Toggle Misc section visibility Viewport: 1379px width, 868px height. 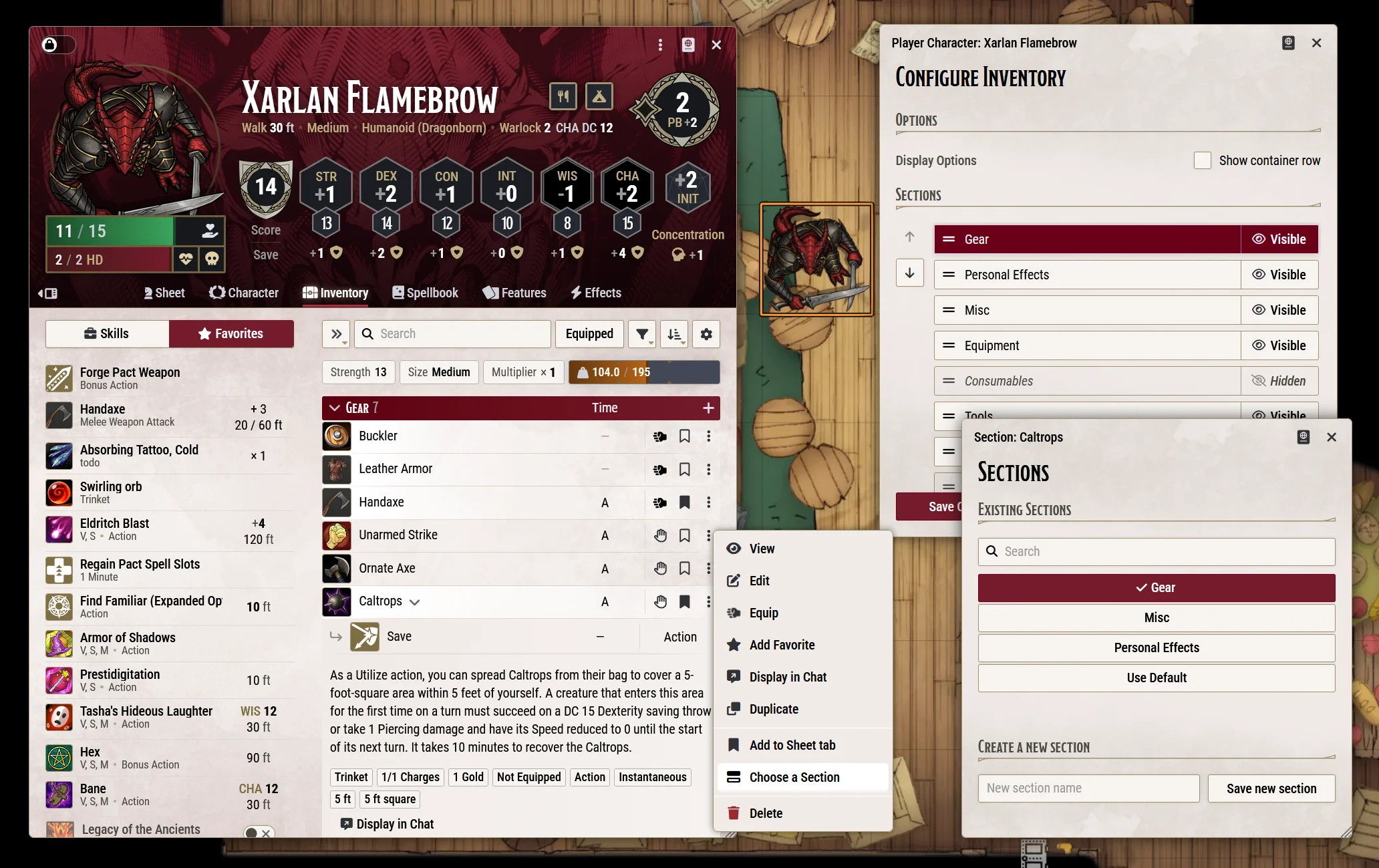pos(1279,310)
